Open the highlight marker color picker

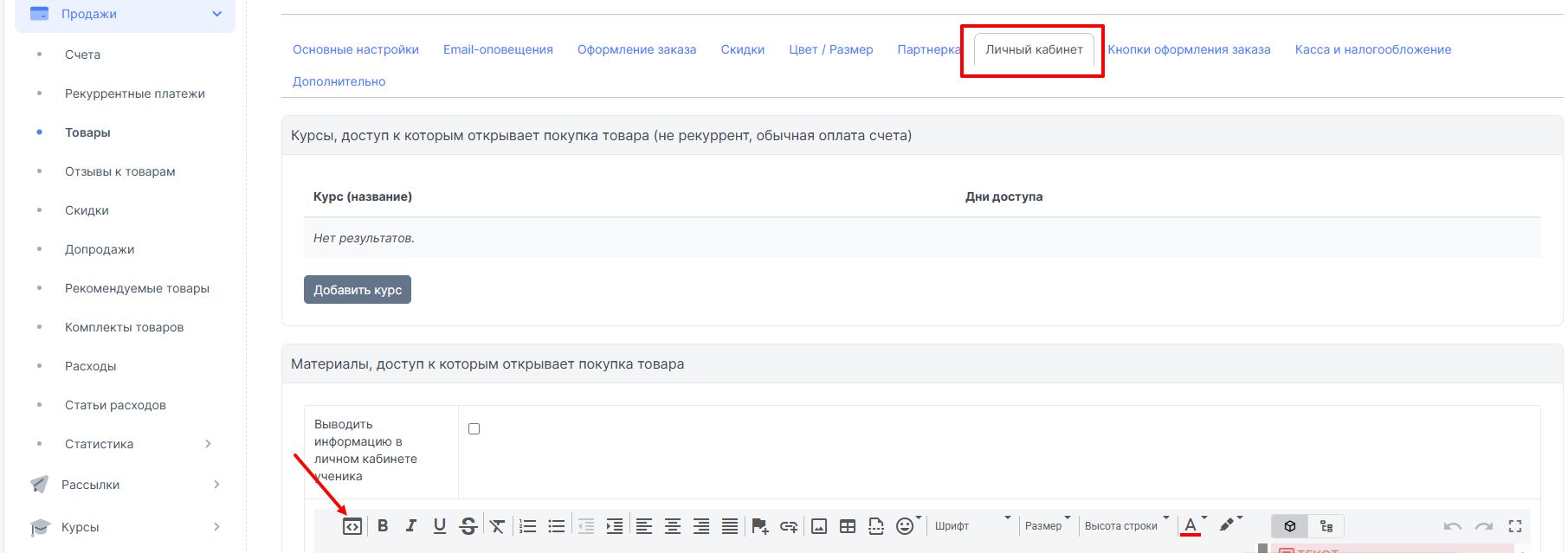[1230, 524]
